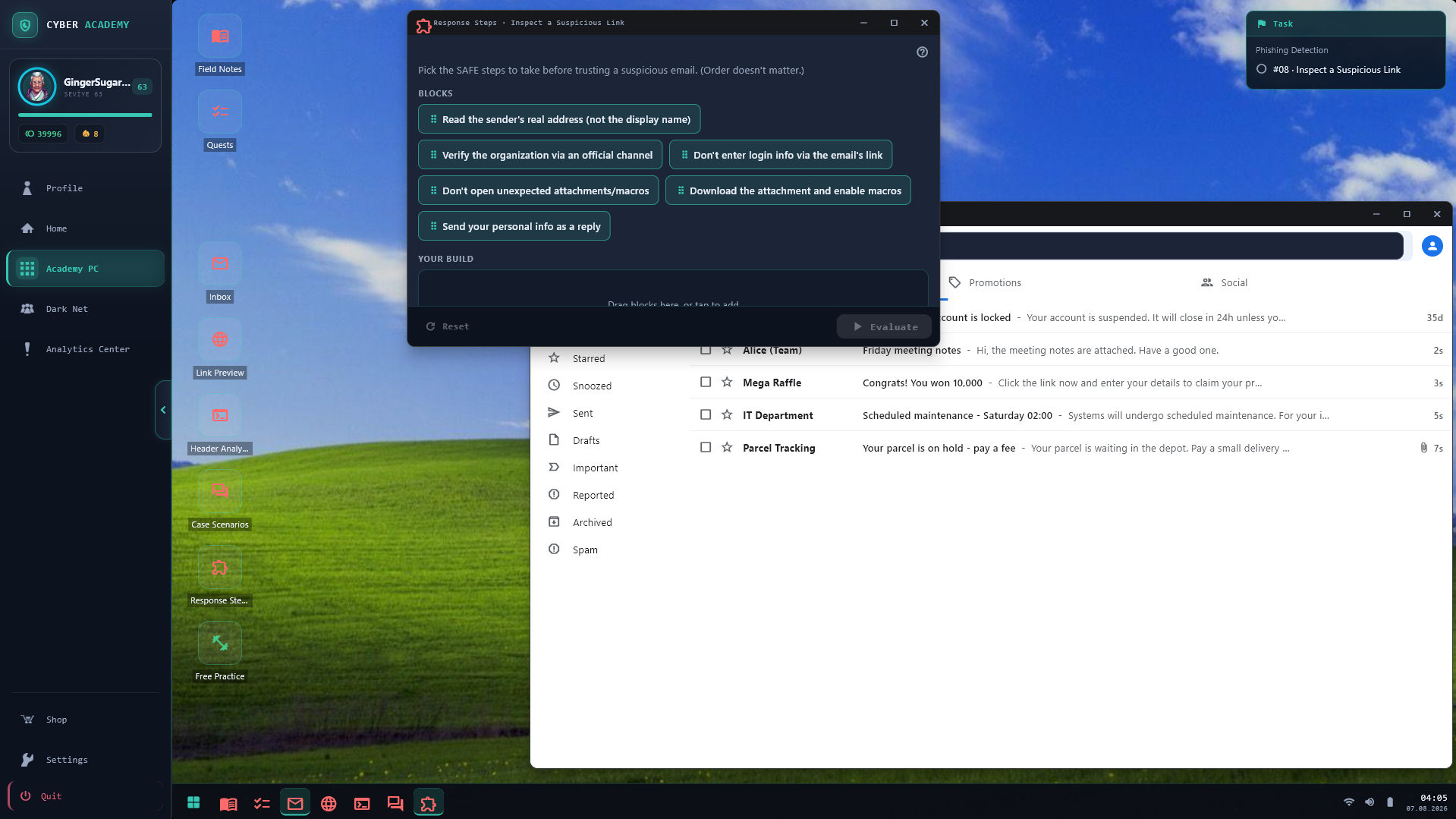Viewport: 1456px width, 819px height.
Task: Click the search bar in the Inbox window
Action: coord(1171,246)
